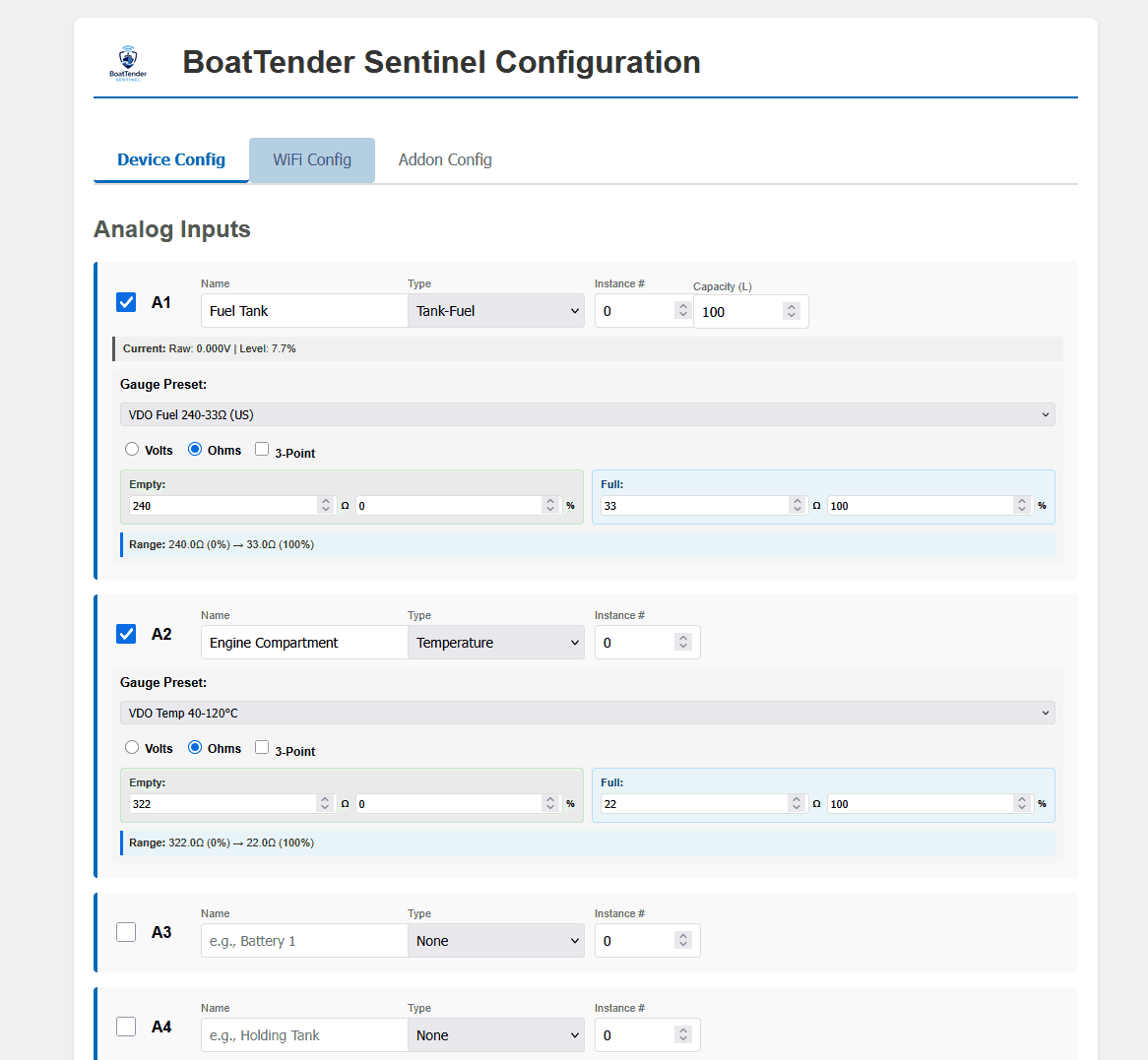This screenshot has width=1148, height=1060.
Task: Open the A2 Gauge Preset dropdown
Action: (x=588, y=713)
